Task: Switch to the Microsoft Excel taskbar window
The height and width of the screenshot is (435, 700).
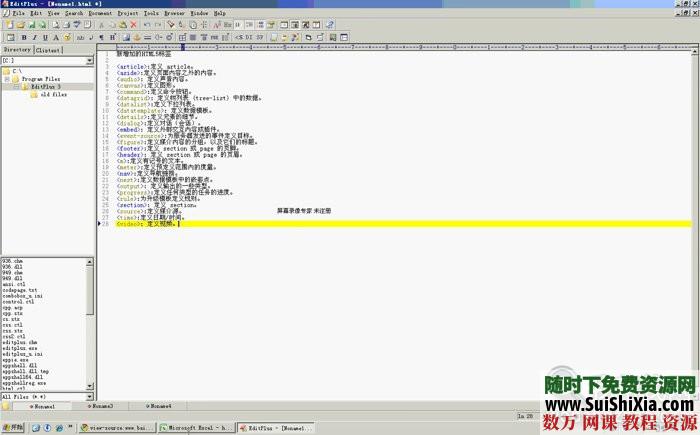Action: tap(196, 428)
